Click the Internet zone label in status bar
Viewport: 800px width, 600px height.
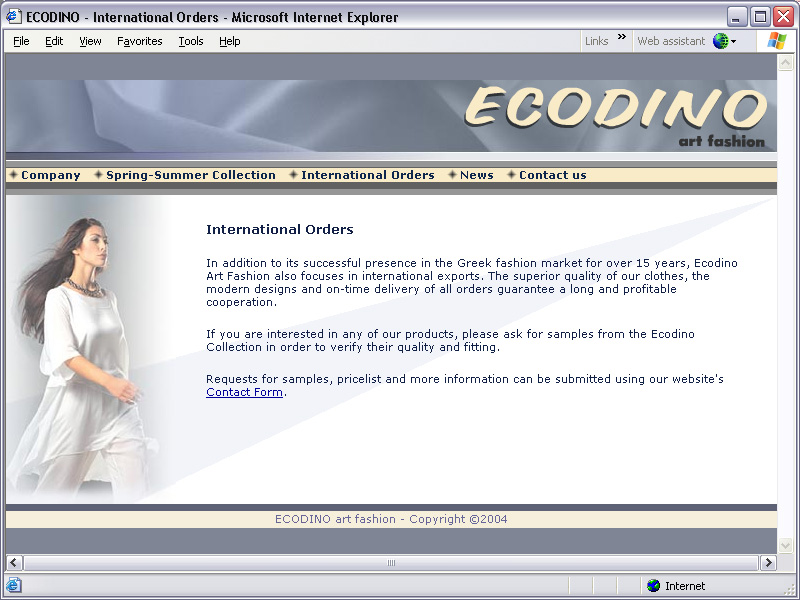[x=685, y=586]
